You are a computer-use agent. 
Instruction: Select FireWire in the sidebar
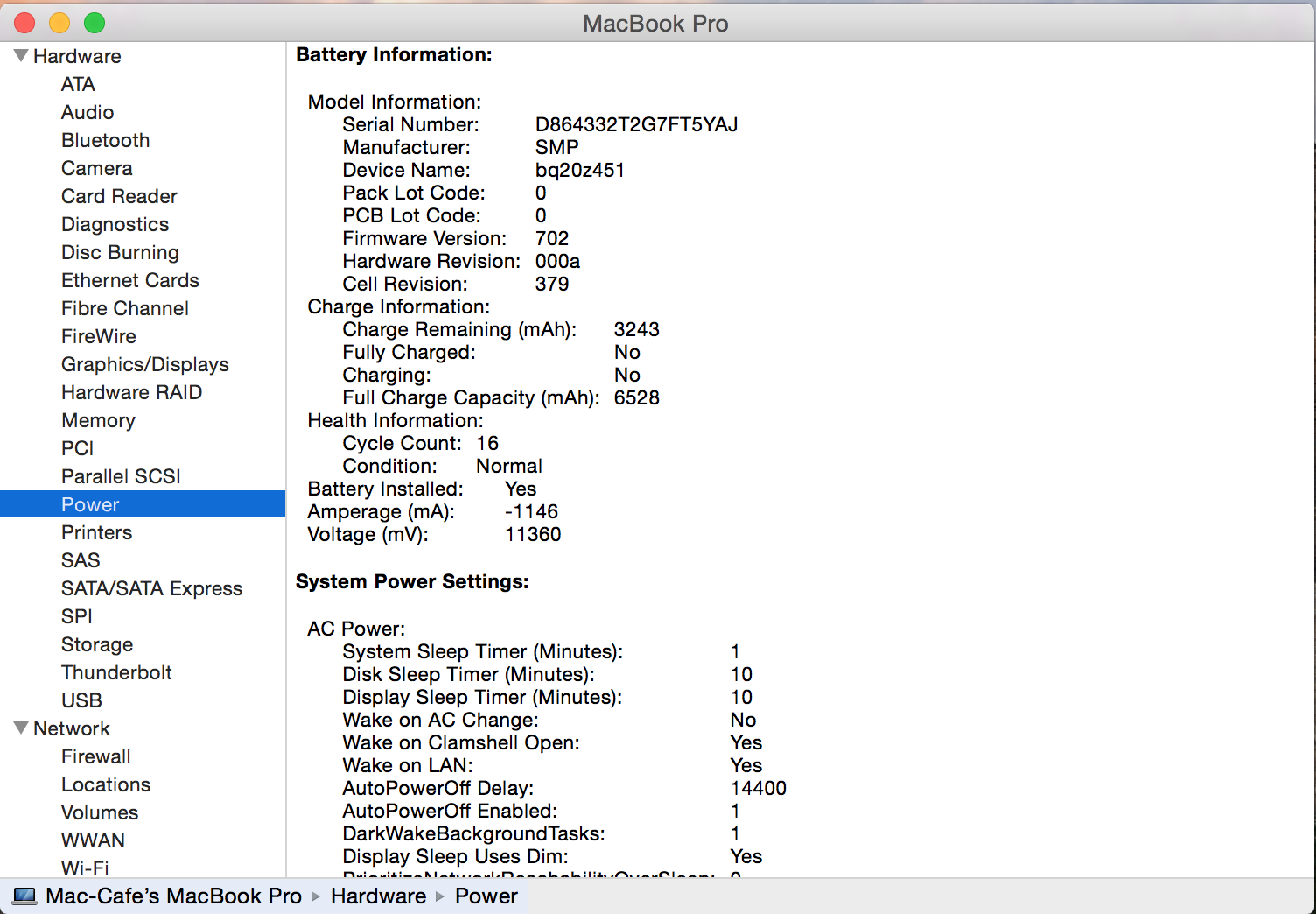coord(99,336)
